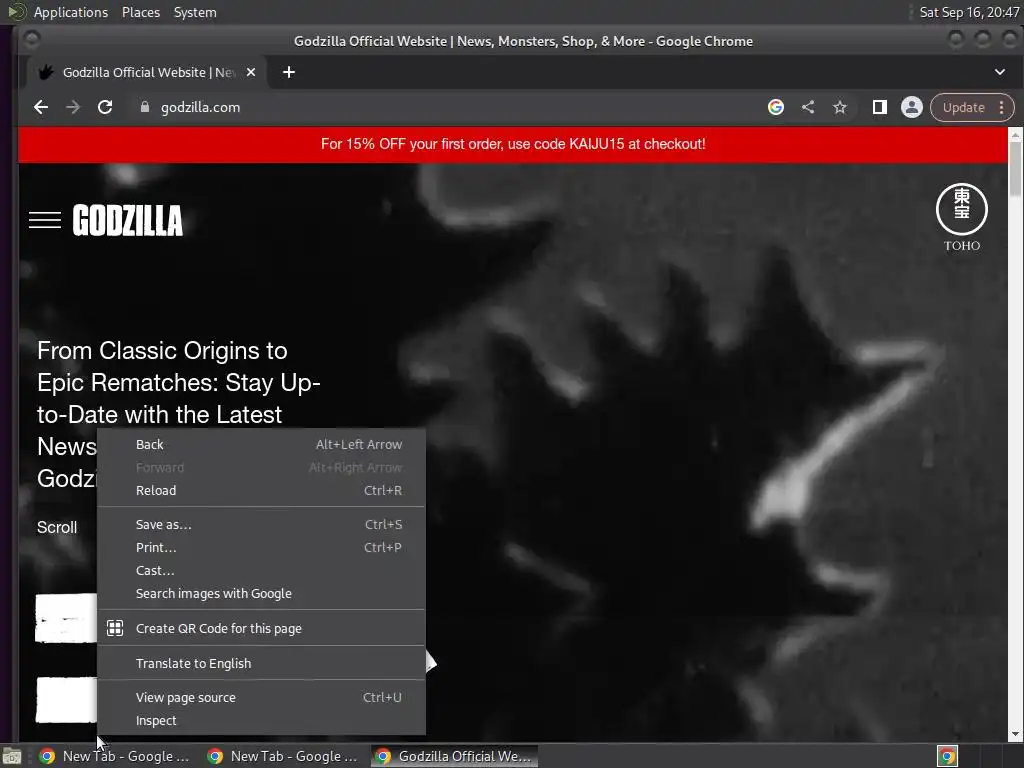Image resolution: width=1024 pixels, height=768 pixels.
Task: Open the Applications menu
Action: (71, 12)
